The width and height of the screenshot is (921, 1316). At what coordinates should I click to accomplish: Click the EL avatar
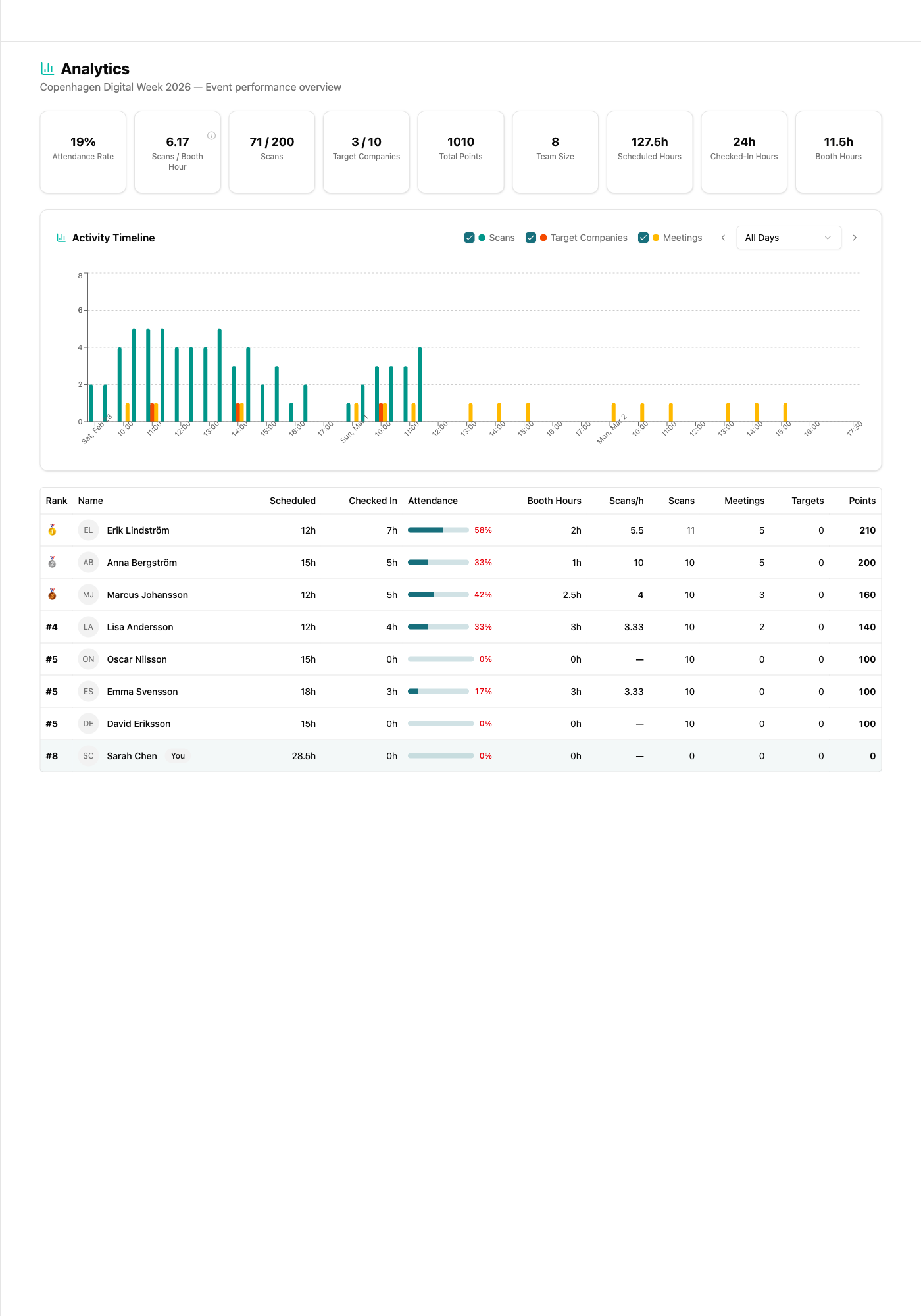click(88, 530)
